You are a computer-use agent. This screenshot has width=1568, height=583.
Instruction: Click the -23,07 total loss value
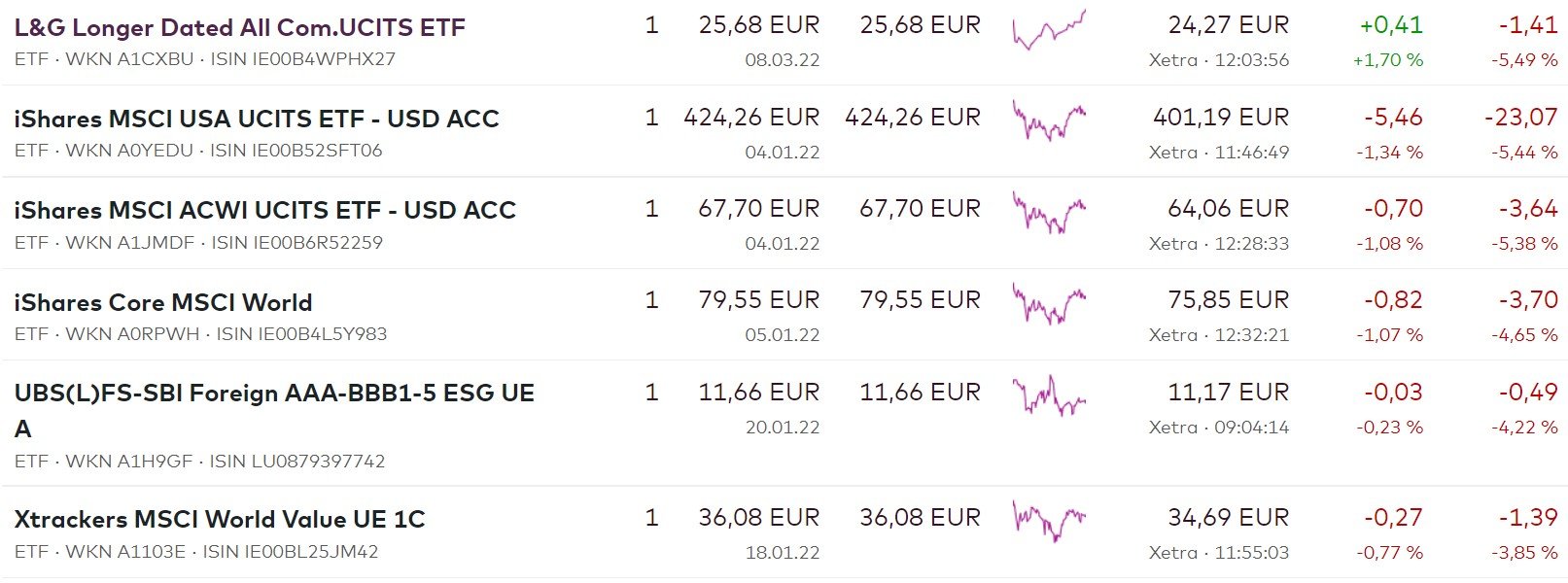click(1520, 118)
